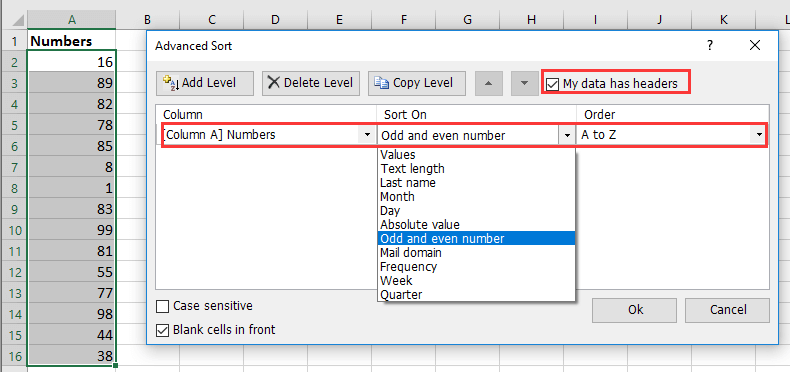Move level down with down arrow
The width and height of the screenshot is (790, 372).
pos(524,83)
